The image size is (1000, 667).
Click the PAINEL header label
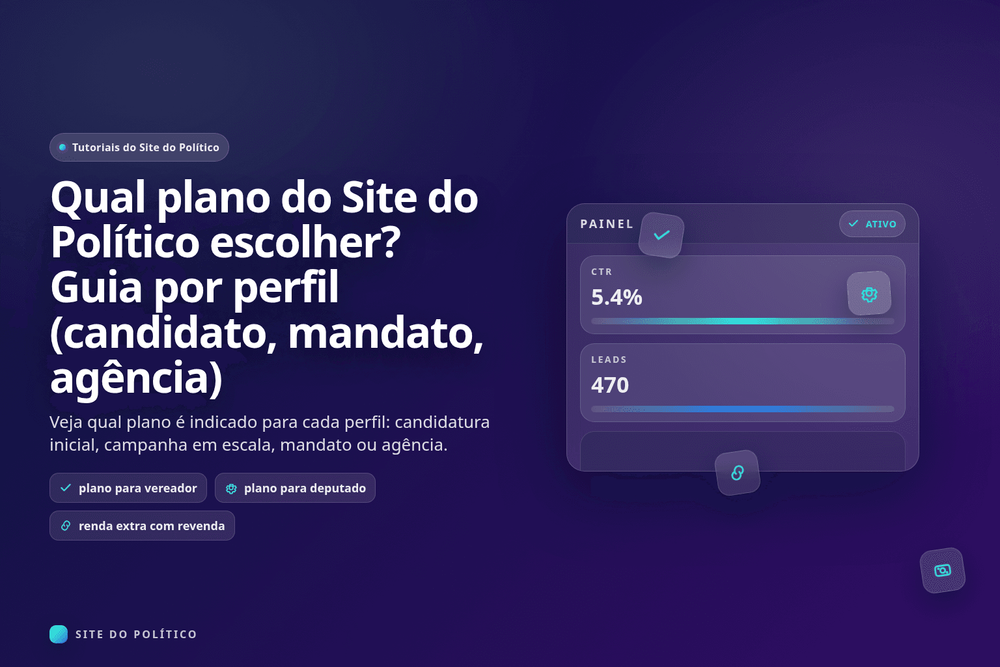pos(606,224)
